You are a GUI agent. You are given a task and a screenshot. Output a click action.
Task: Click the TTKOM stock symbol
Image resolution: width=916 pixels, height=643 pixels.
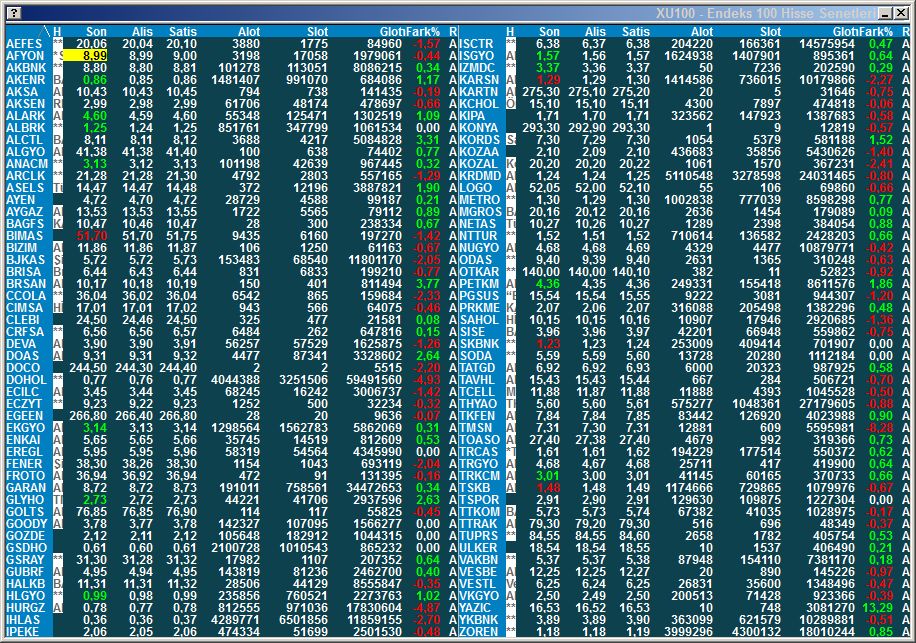(x=479, y=512)
